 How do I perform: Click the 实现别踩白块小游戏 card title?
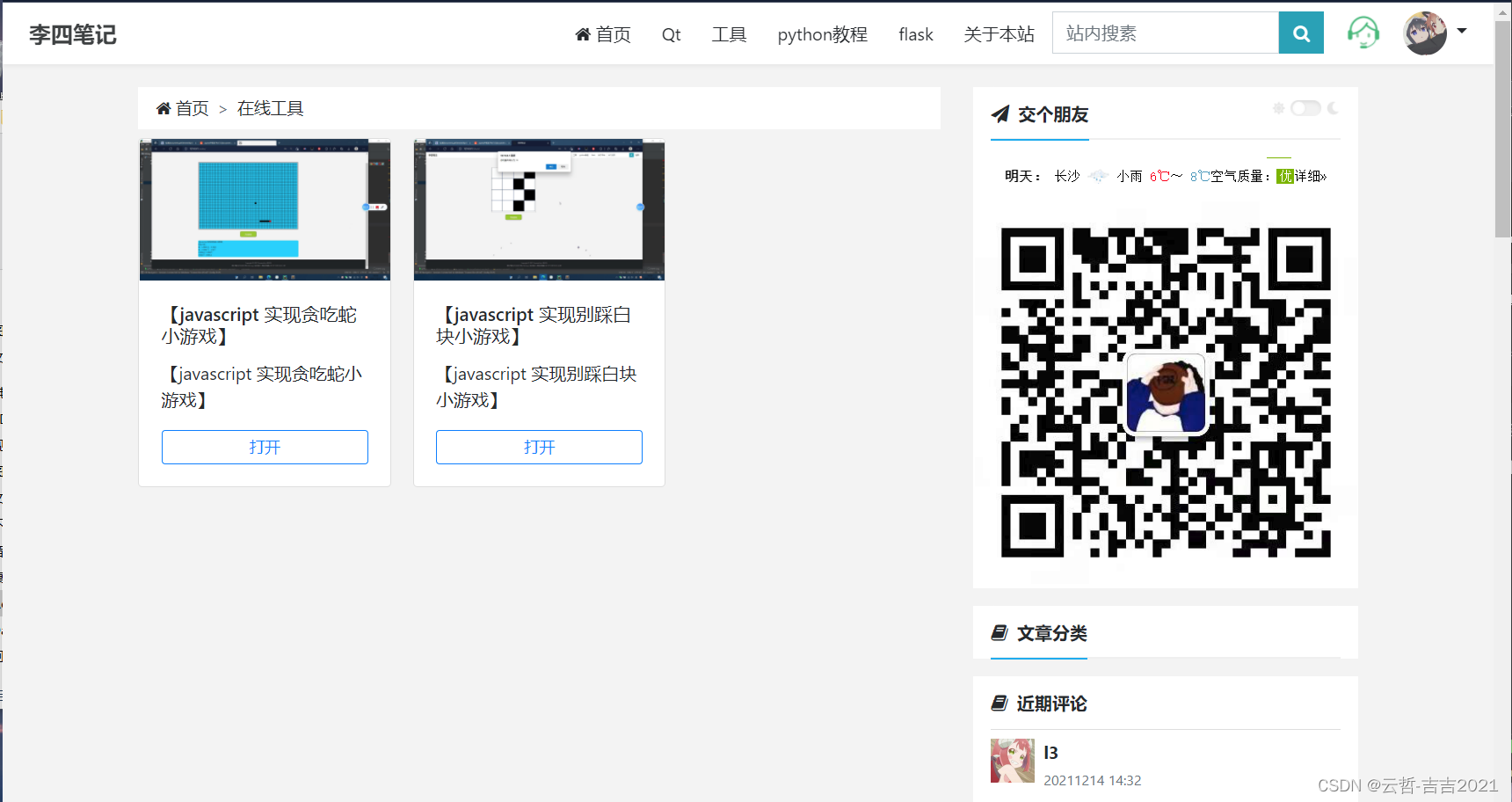[x=535, y=325]
